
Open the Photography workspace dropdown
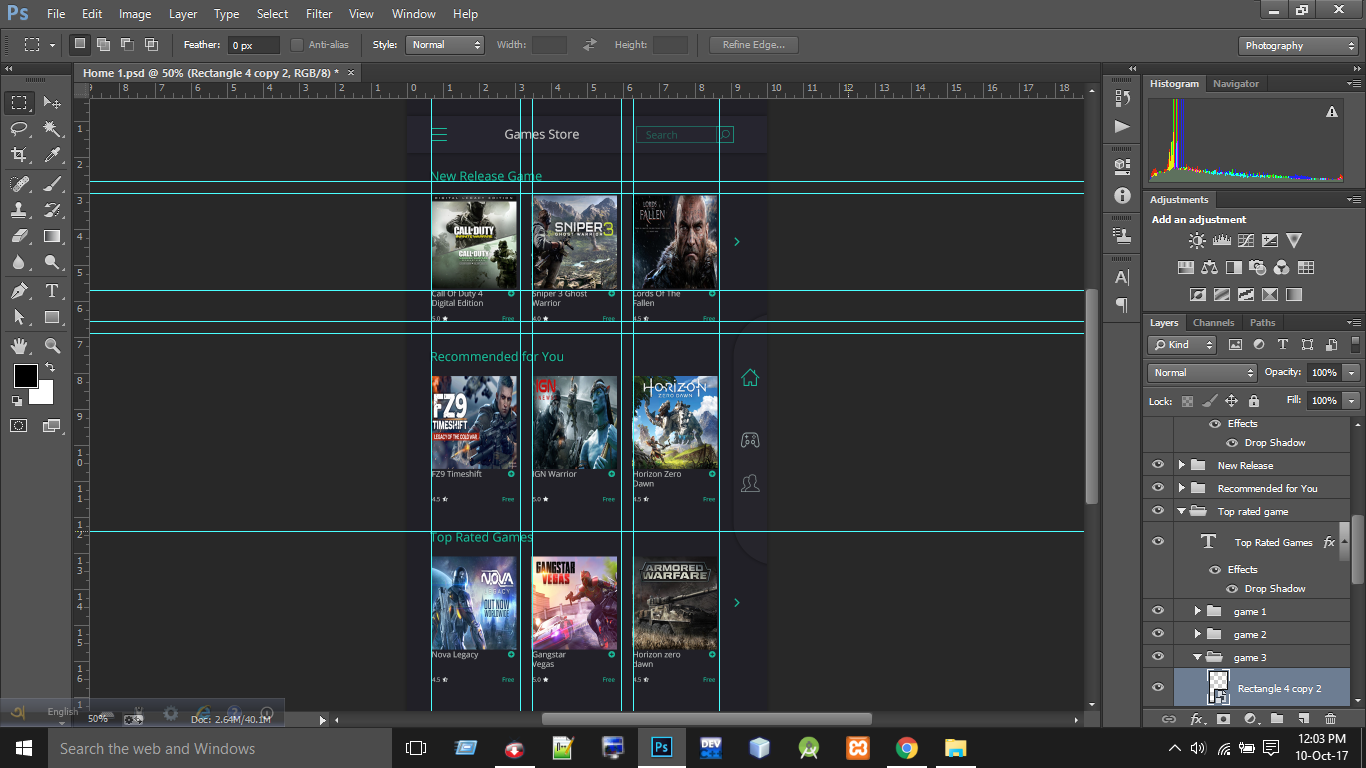point(1298,46)
